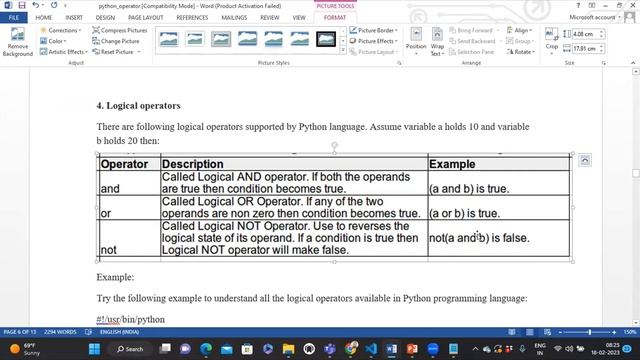Image resolution: width=640 pixels, height=360 pixels.
Task: Open the Wrap Text menu
Action: (x=437, y=42)
